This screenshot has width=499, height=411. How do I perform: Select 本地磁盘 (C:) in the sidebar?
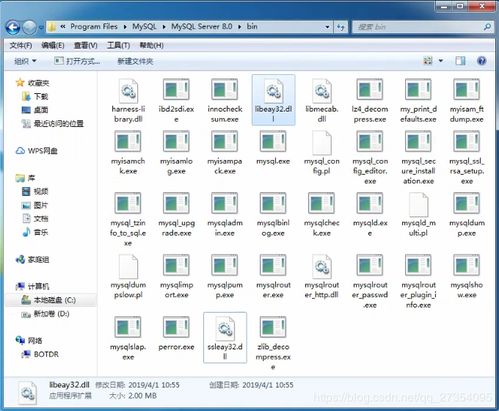(x=49, y=300)
